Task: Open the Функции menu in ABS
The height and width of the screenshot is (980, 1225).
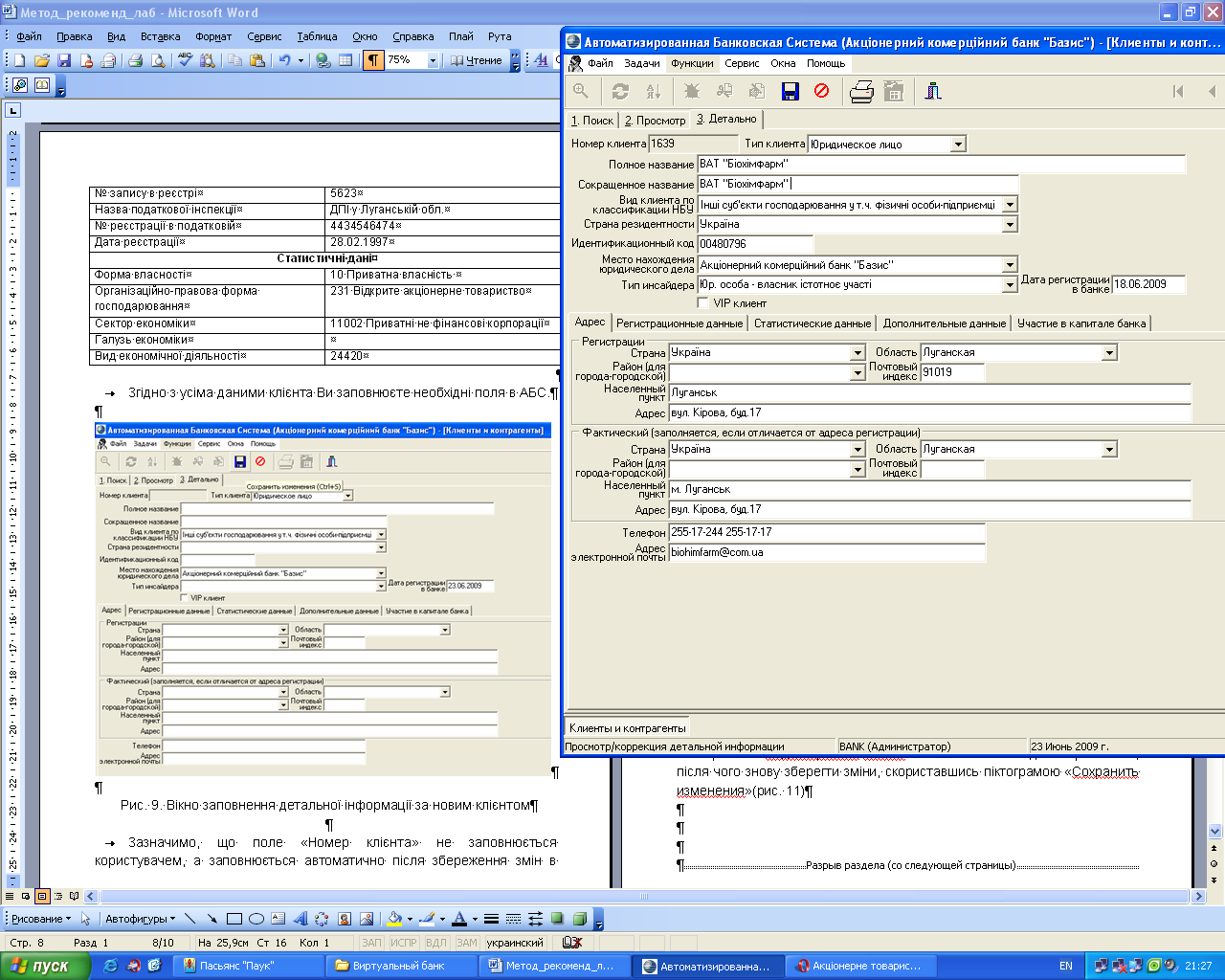Action: 692,63
